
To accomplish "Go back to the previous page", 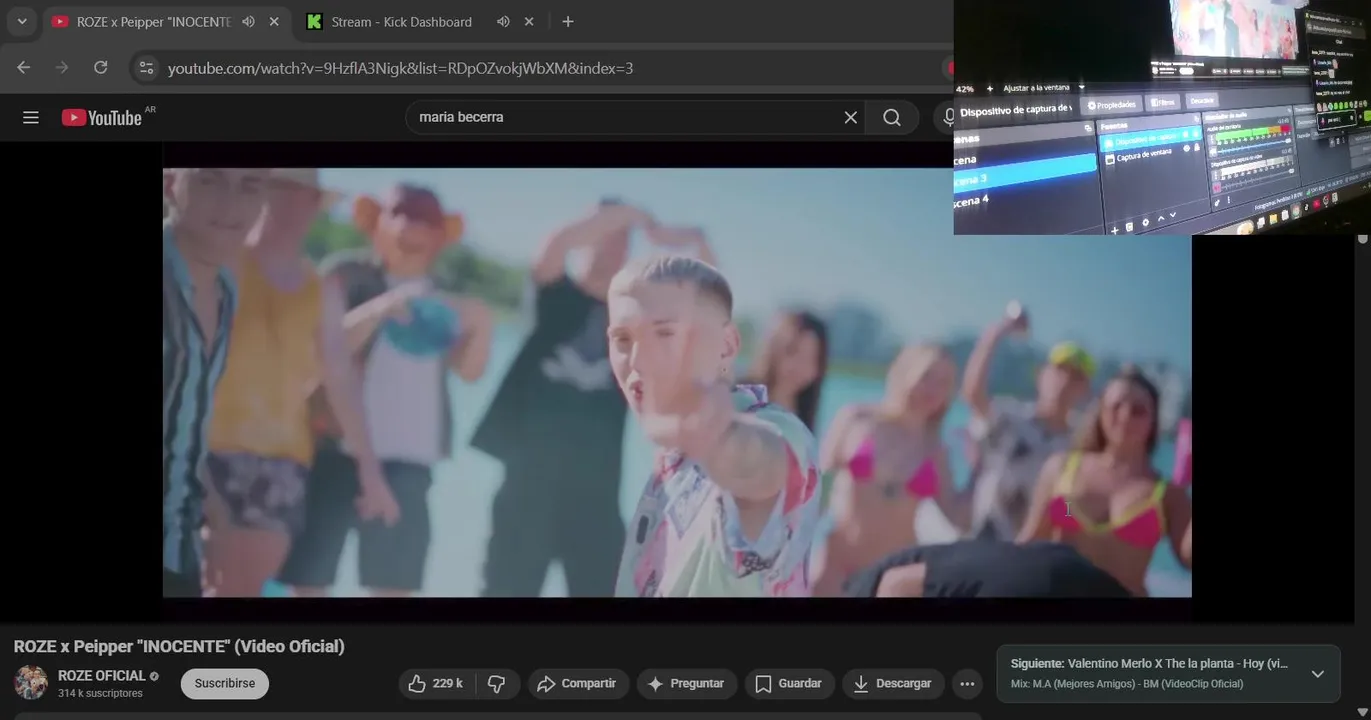I will (x=24, y=68).
